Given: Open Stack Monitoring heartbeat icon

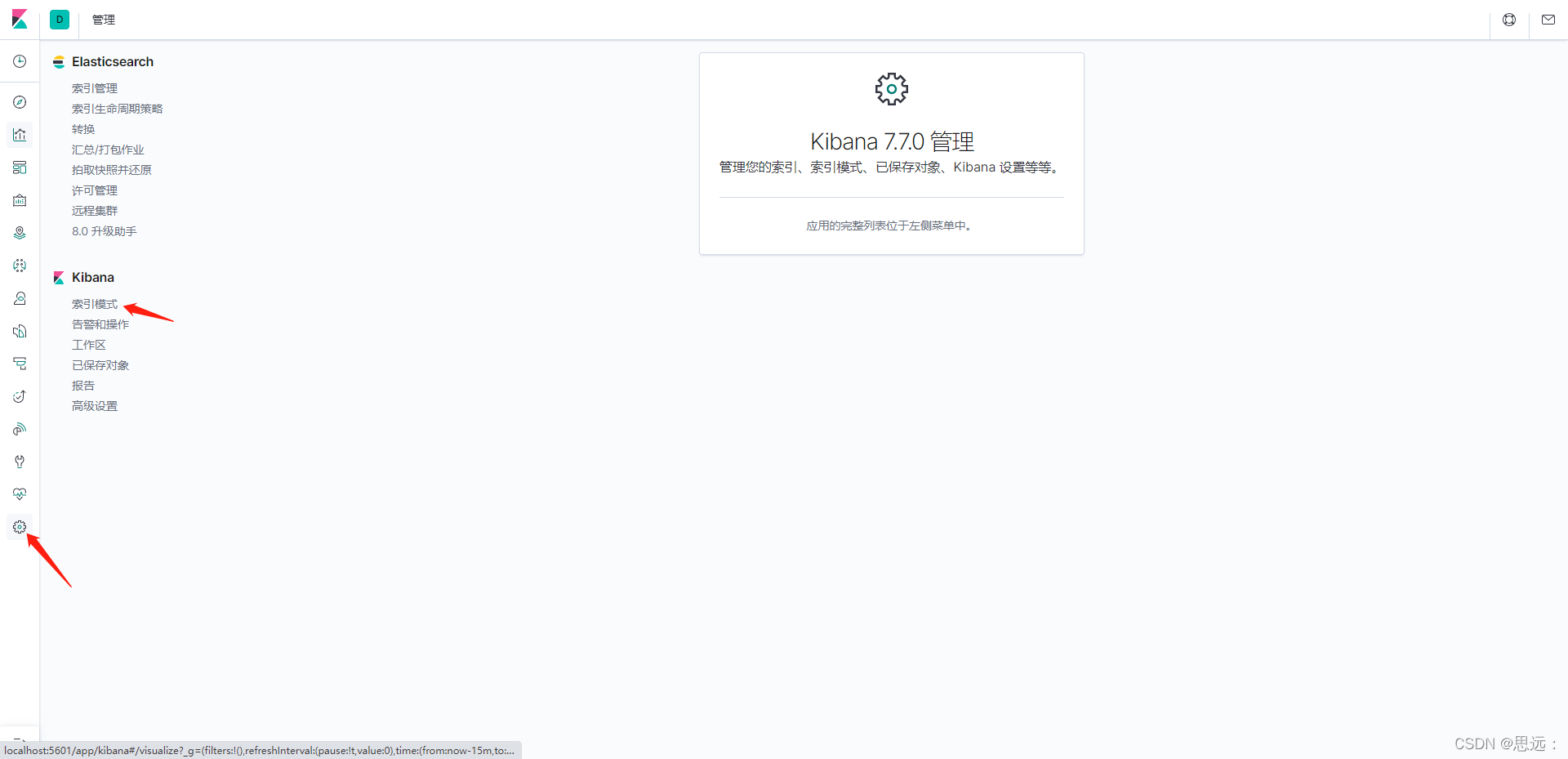Looking at the screenshot, I should pyautogui.click(x=20, y=494).
